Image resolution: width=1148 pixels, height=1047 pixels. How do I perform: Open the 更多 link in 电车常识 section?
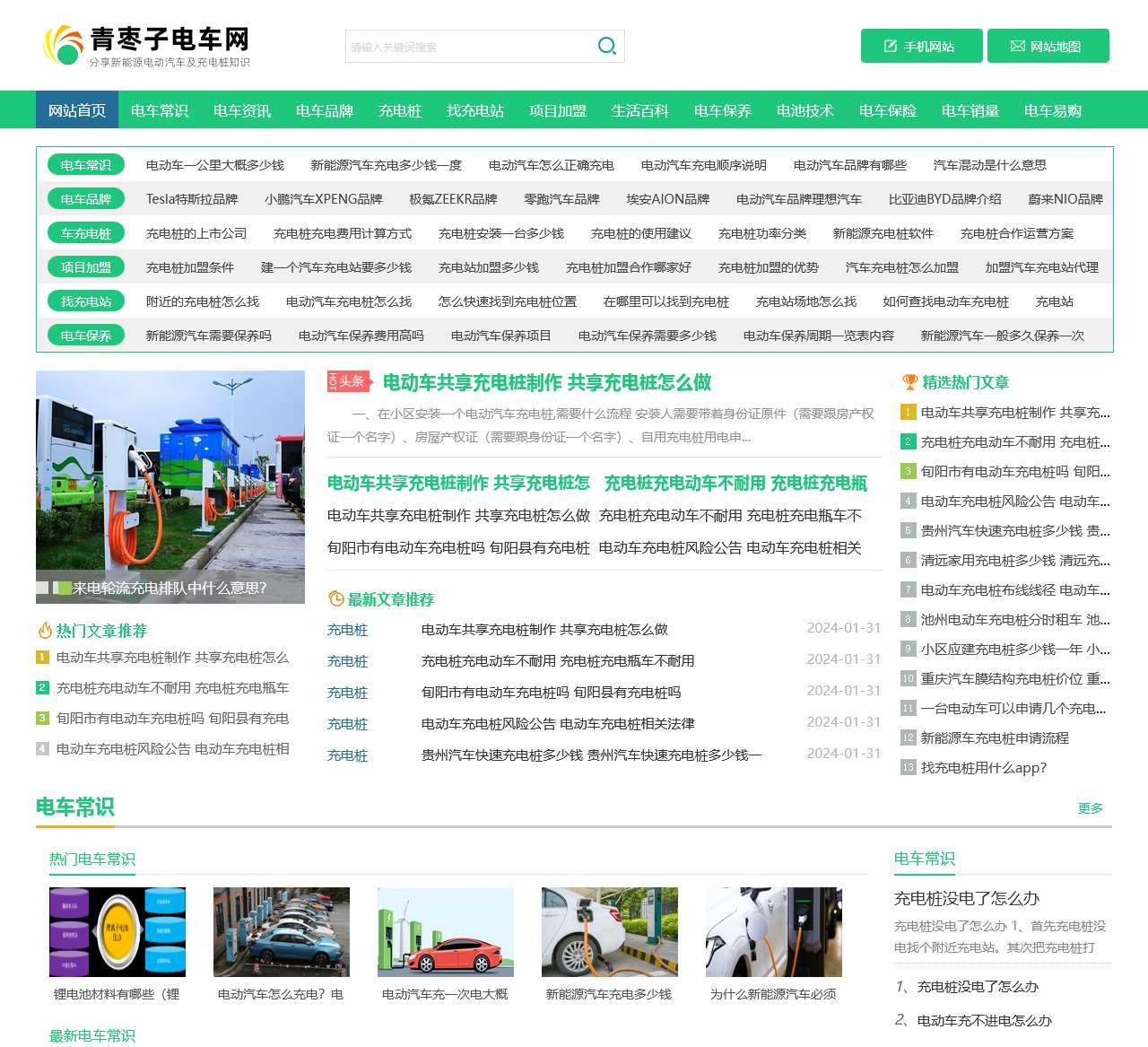point(1091,807)
